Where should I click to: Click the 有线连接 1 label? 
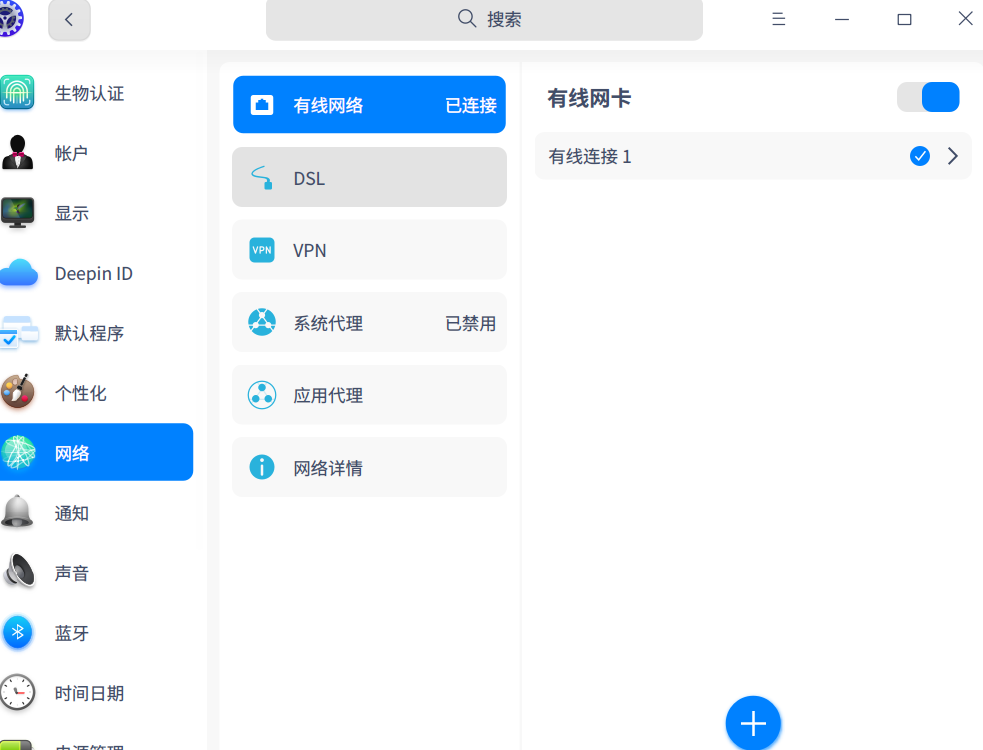(x=590, y=156)
